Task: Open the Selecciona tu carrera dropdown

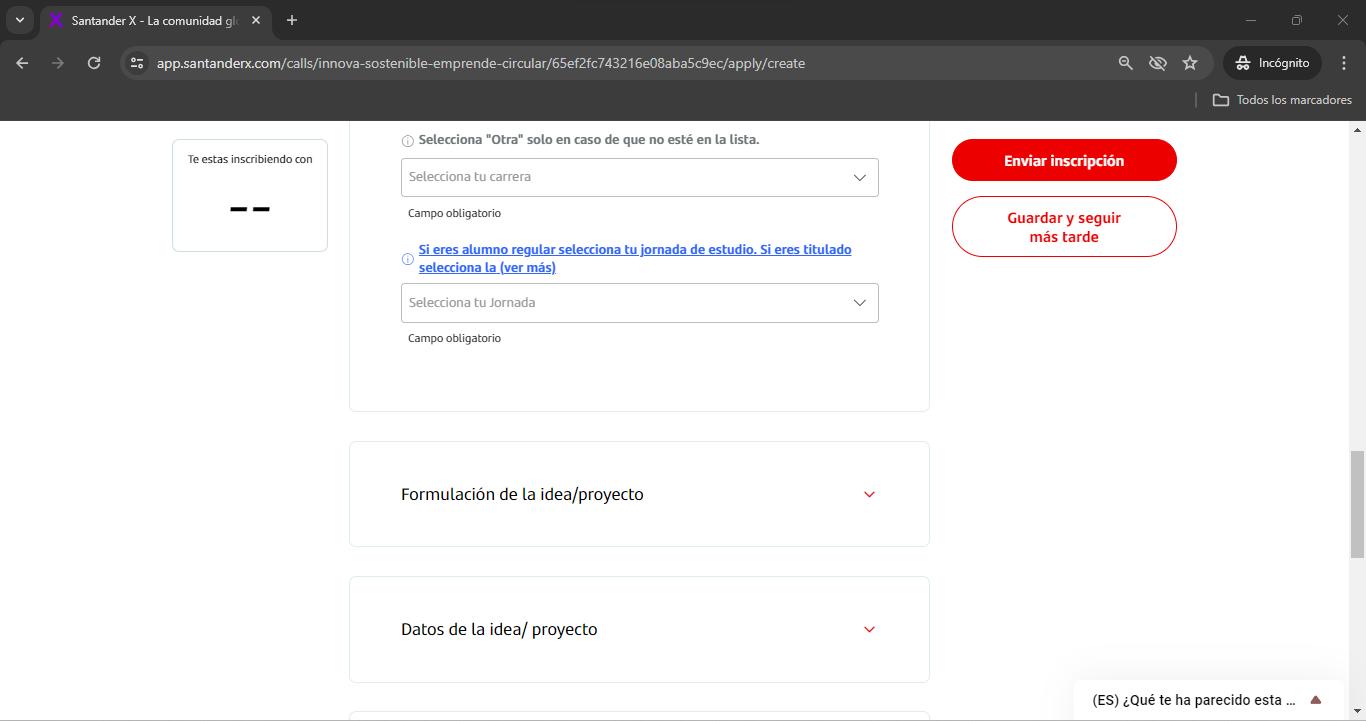Action: click(640, 177)
